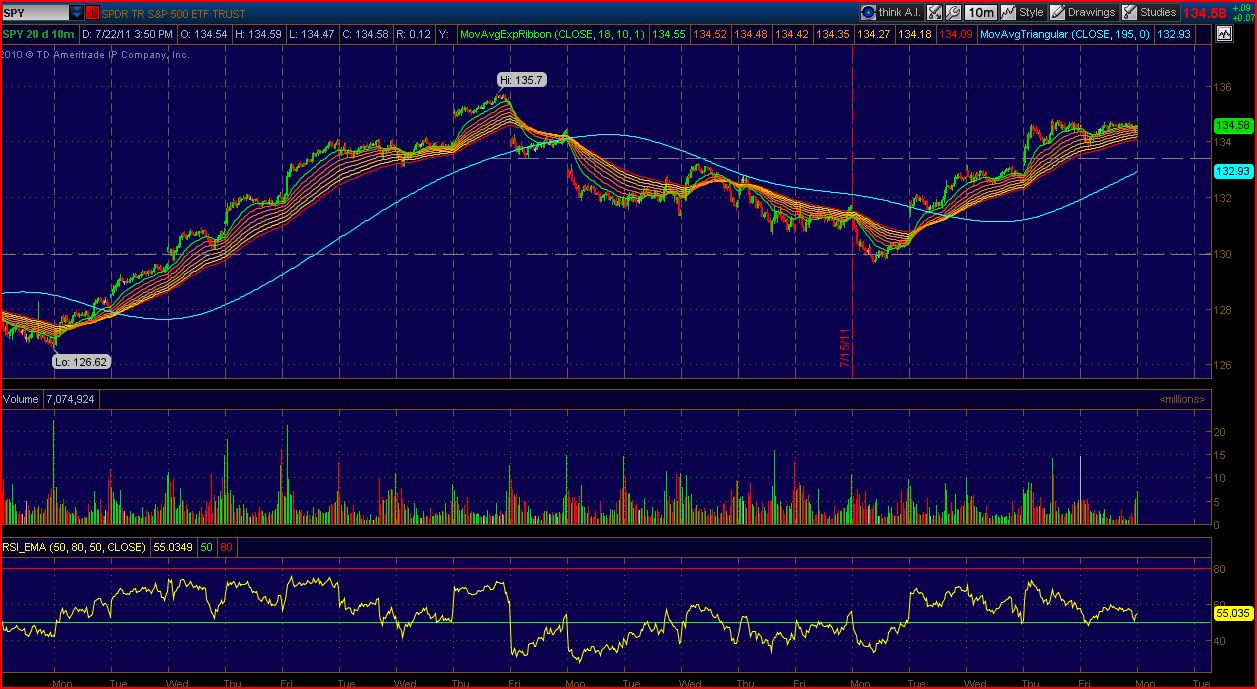Click the RSI_EMA study label
Viewport: 1257px width, 689px height.
(75, 547)
